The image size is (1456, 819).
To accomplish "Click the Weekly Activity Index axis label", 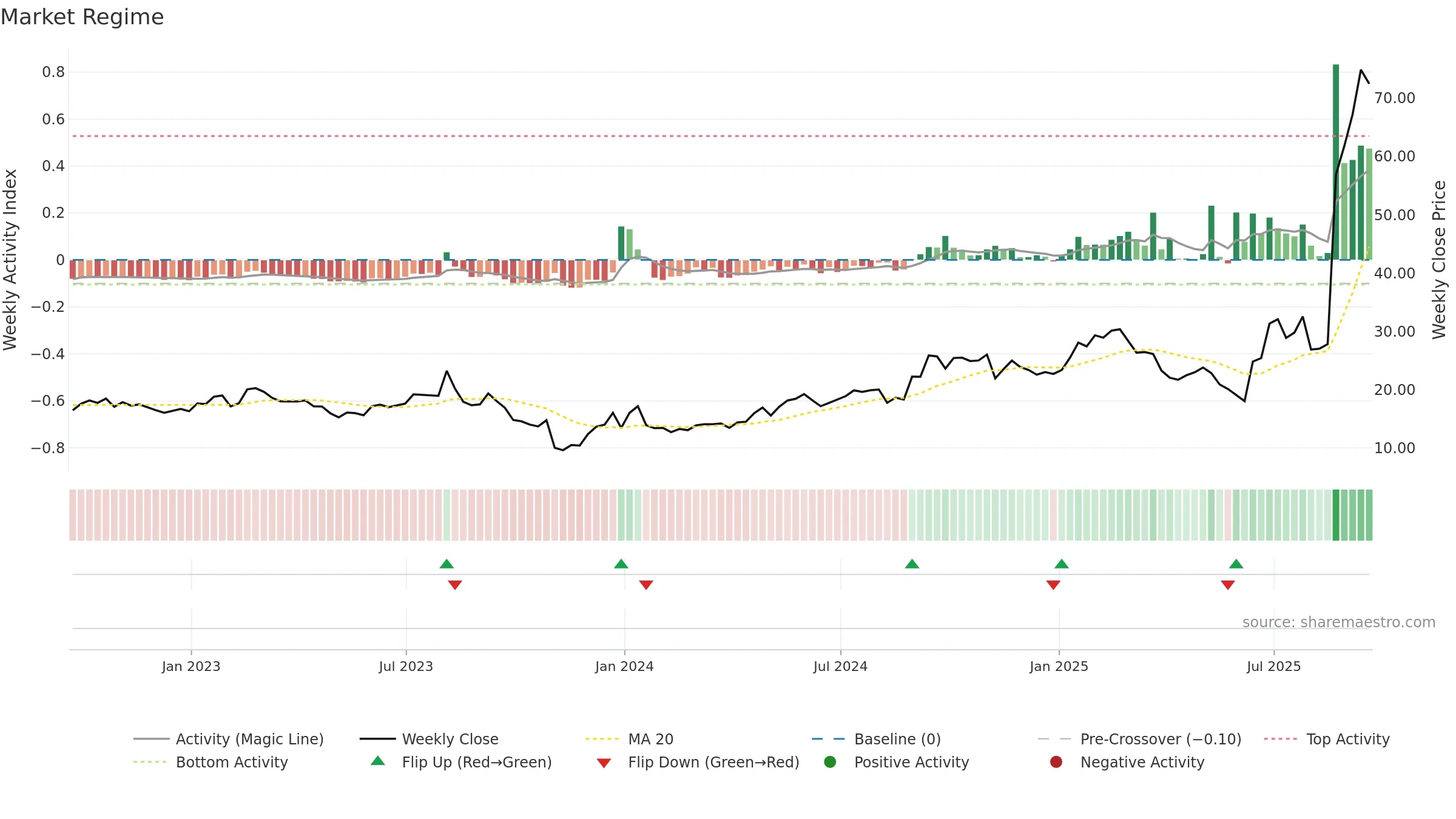I will tap(10, 260).
